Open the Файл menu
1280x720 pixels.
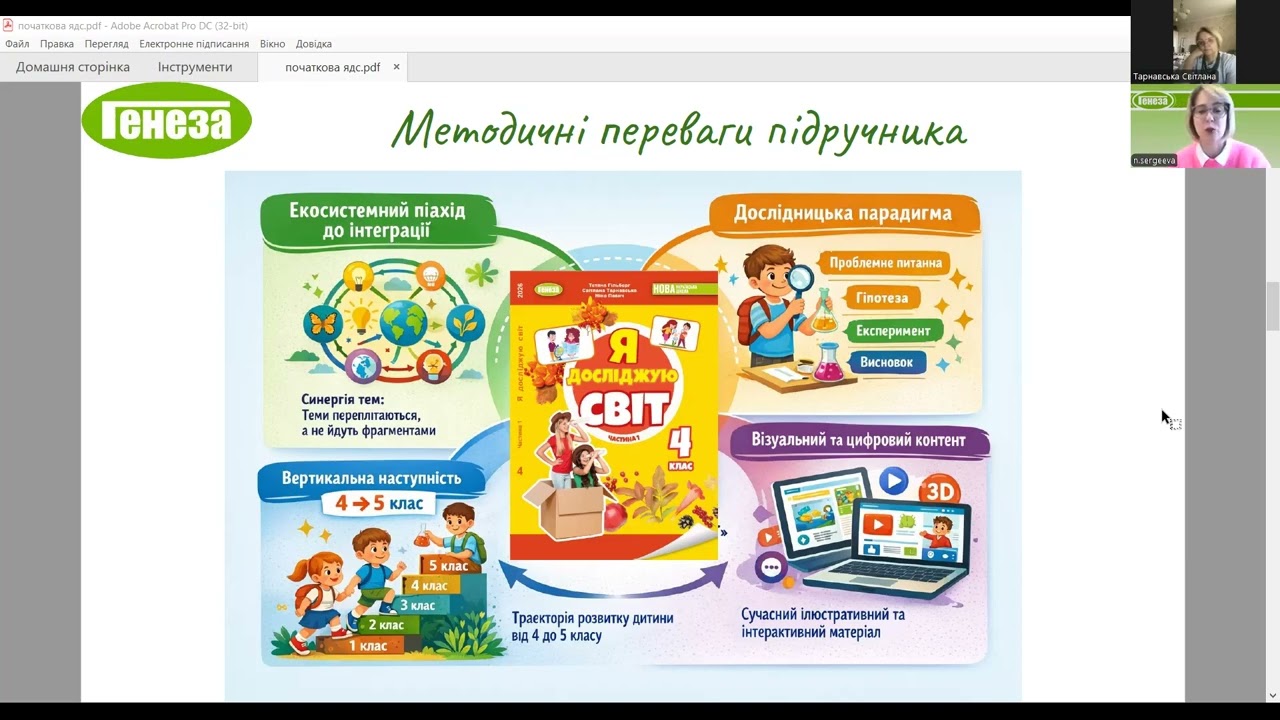click(17, 44)
